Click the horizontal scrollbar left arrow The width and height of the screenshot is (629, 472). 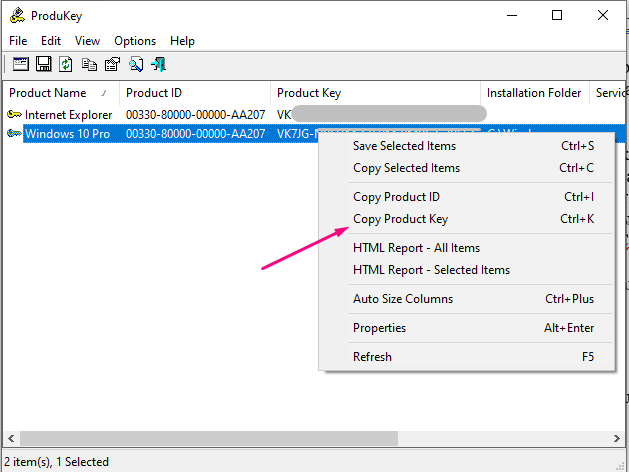click(11, 438)
